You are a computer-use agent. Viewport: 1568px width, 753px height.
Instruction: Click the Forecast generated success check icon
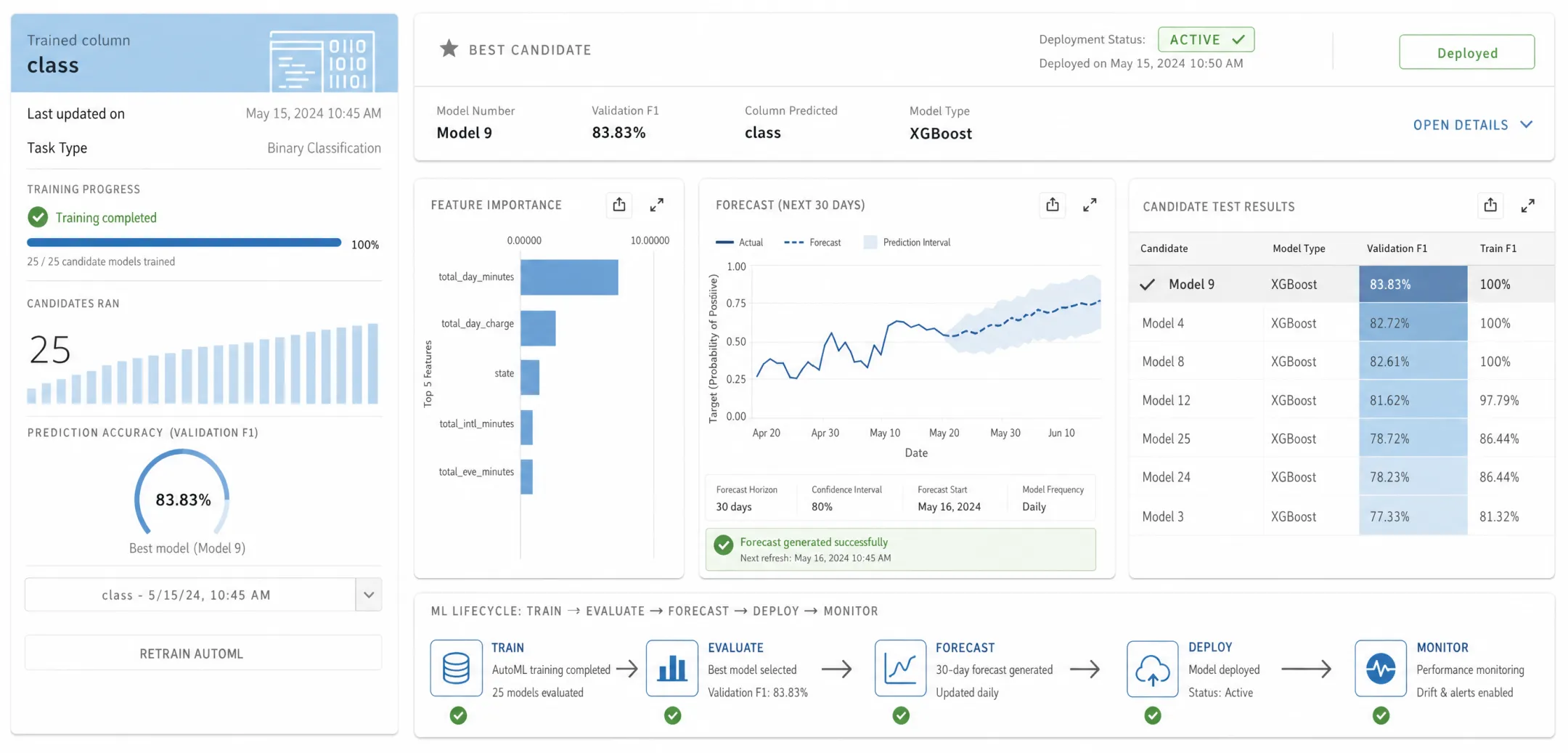click(723, 545)
